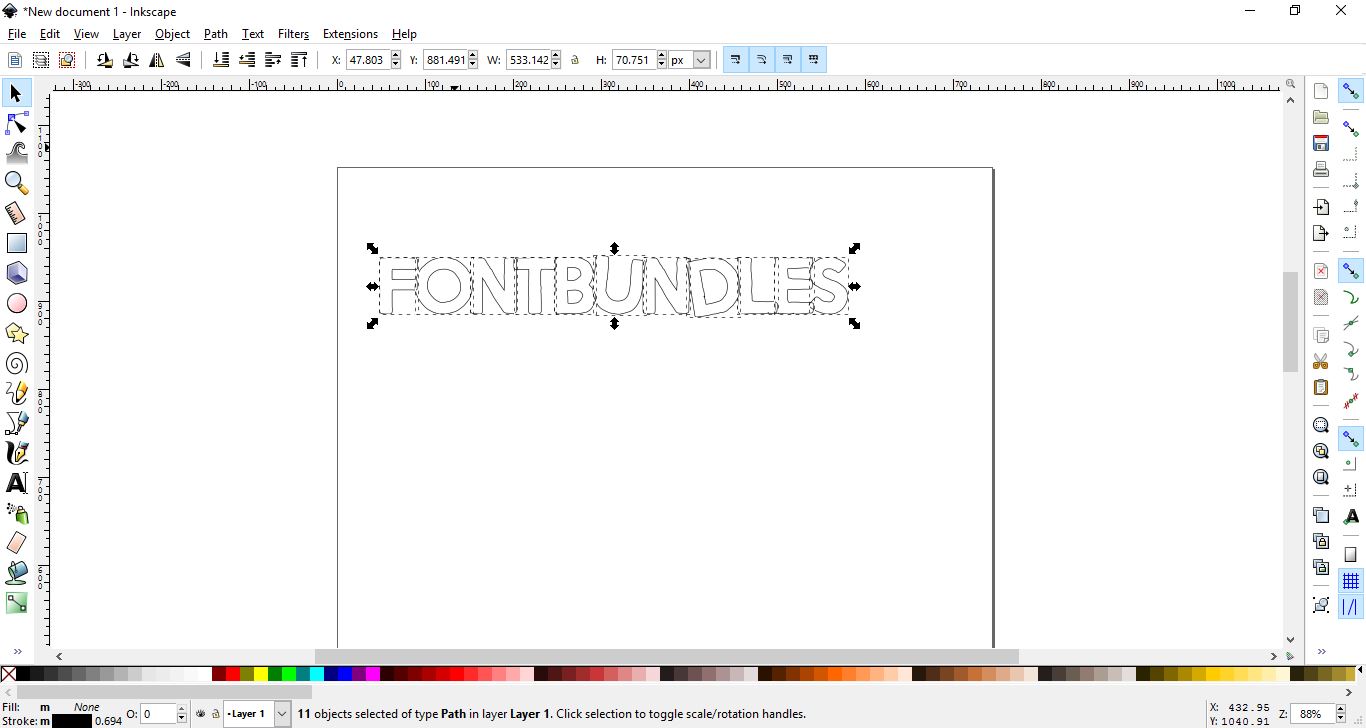Open the Extensions menu

tap(350, 34)
